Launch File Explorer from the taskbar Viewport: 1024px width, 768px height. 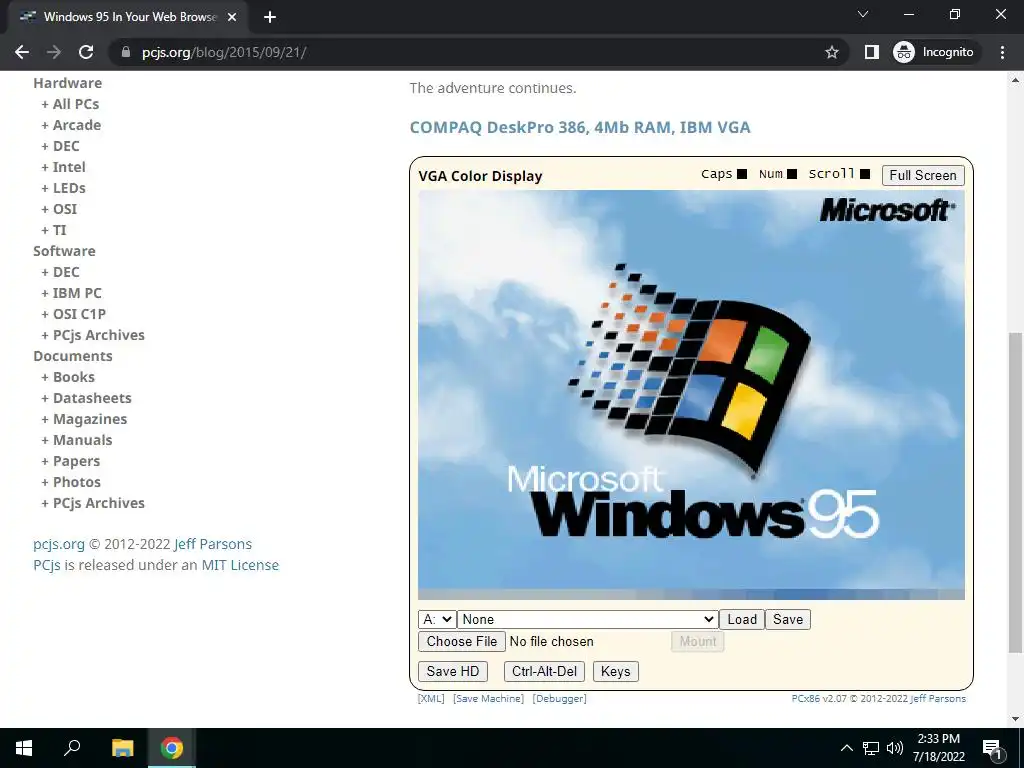click(x=122, y=748)
